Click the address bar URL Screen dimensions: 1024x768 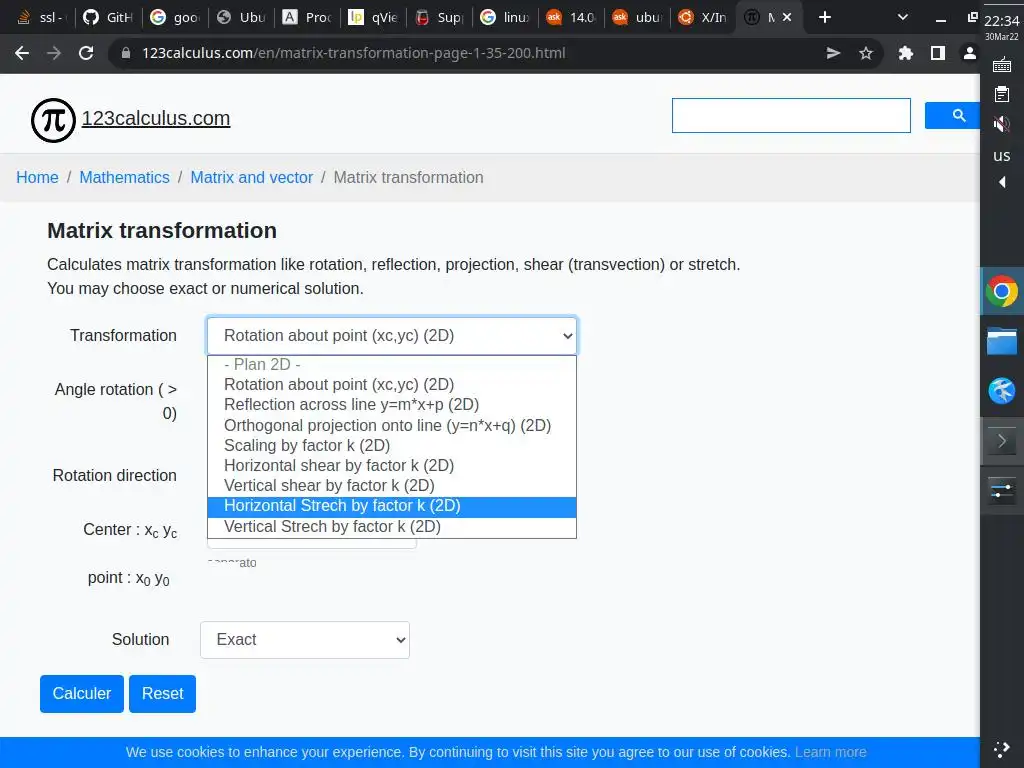(x=354, y=53)
